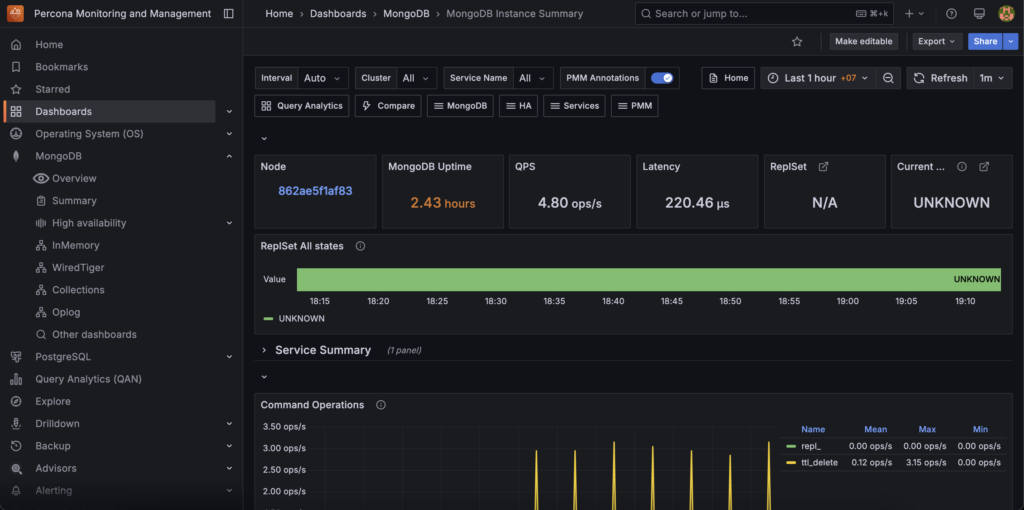Sort legend table by Max column

927,430
